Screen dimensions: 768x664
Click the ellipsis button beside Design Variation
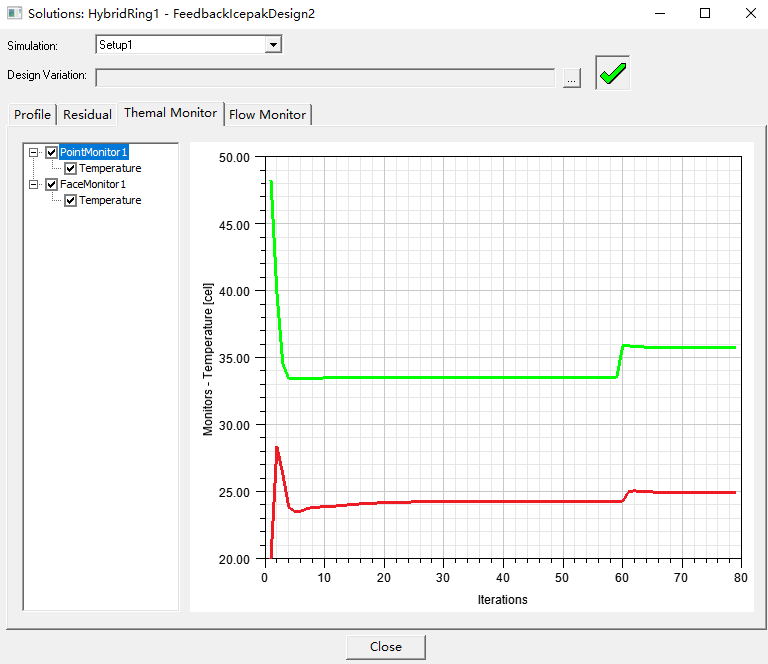point(571,78)
